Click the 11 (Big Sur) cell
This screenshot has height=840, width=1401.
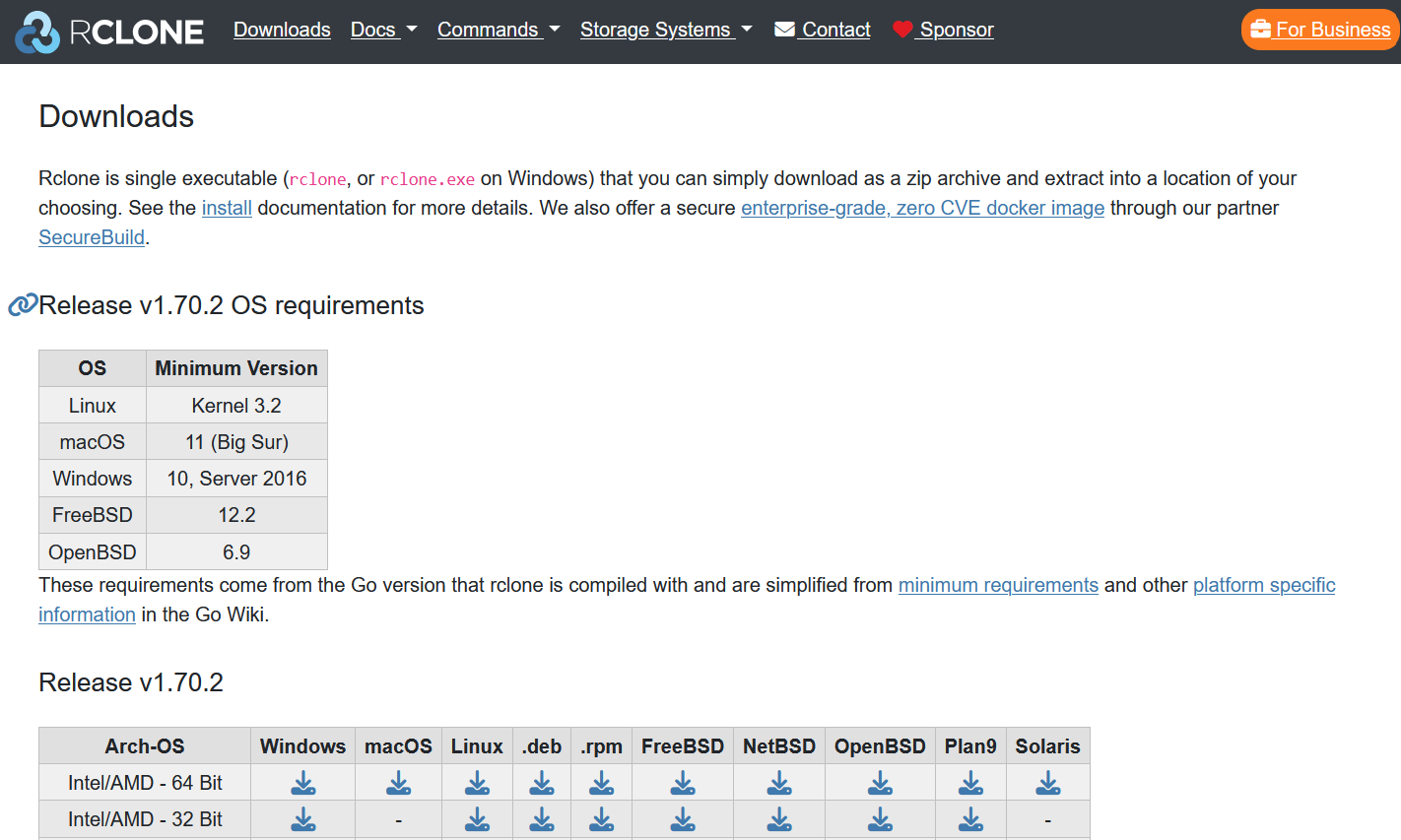pos(236,442)
